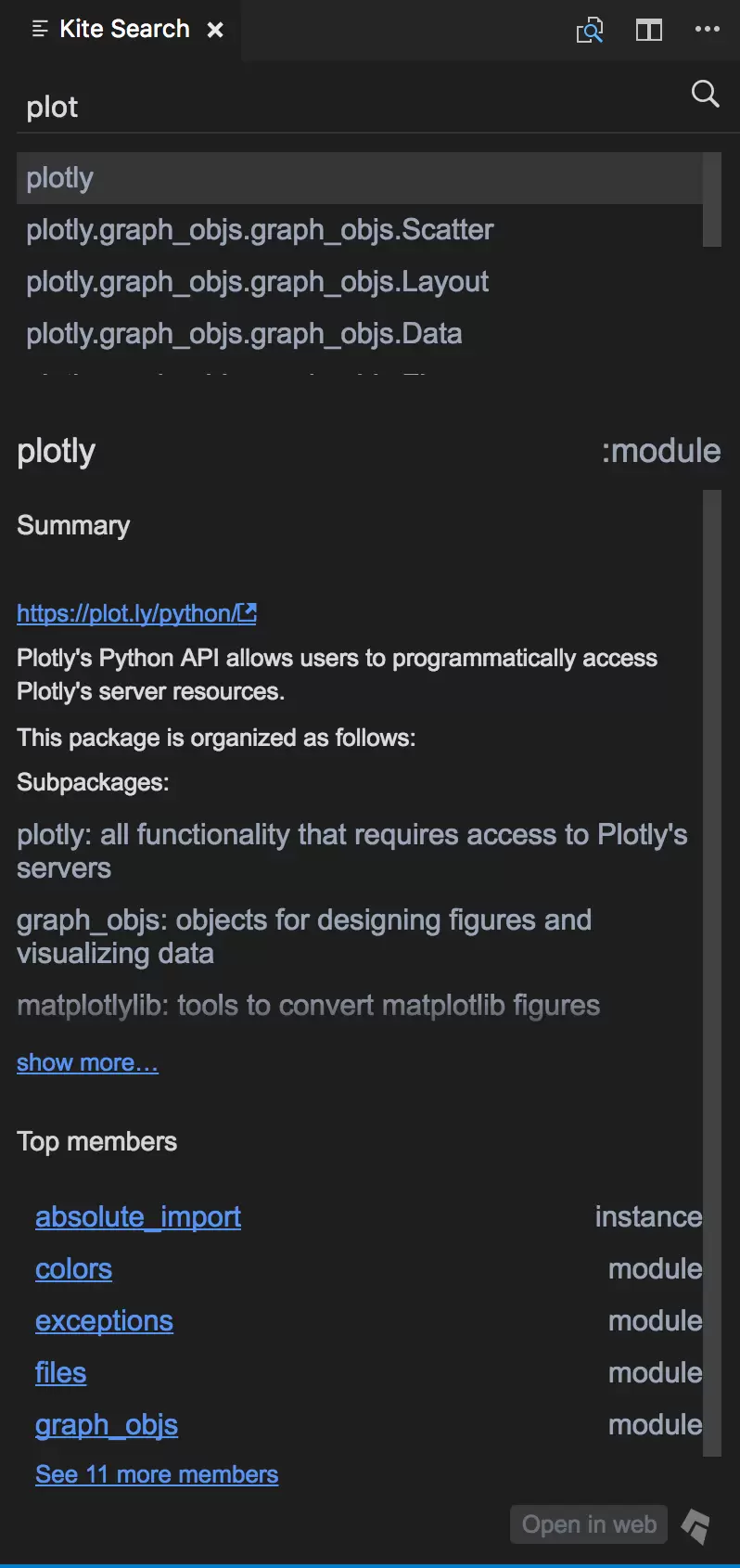The image size is (740, 1568).
Task: Click the tab's list icon beside Kite Search
Action: coord(40,30)
